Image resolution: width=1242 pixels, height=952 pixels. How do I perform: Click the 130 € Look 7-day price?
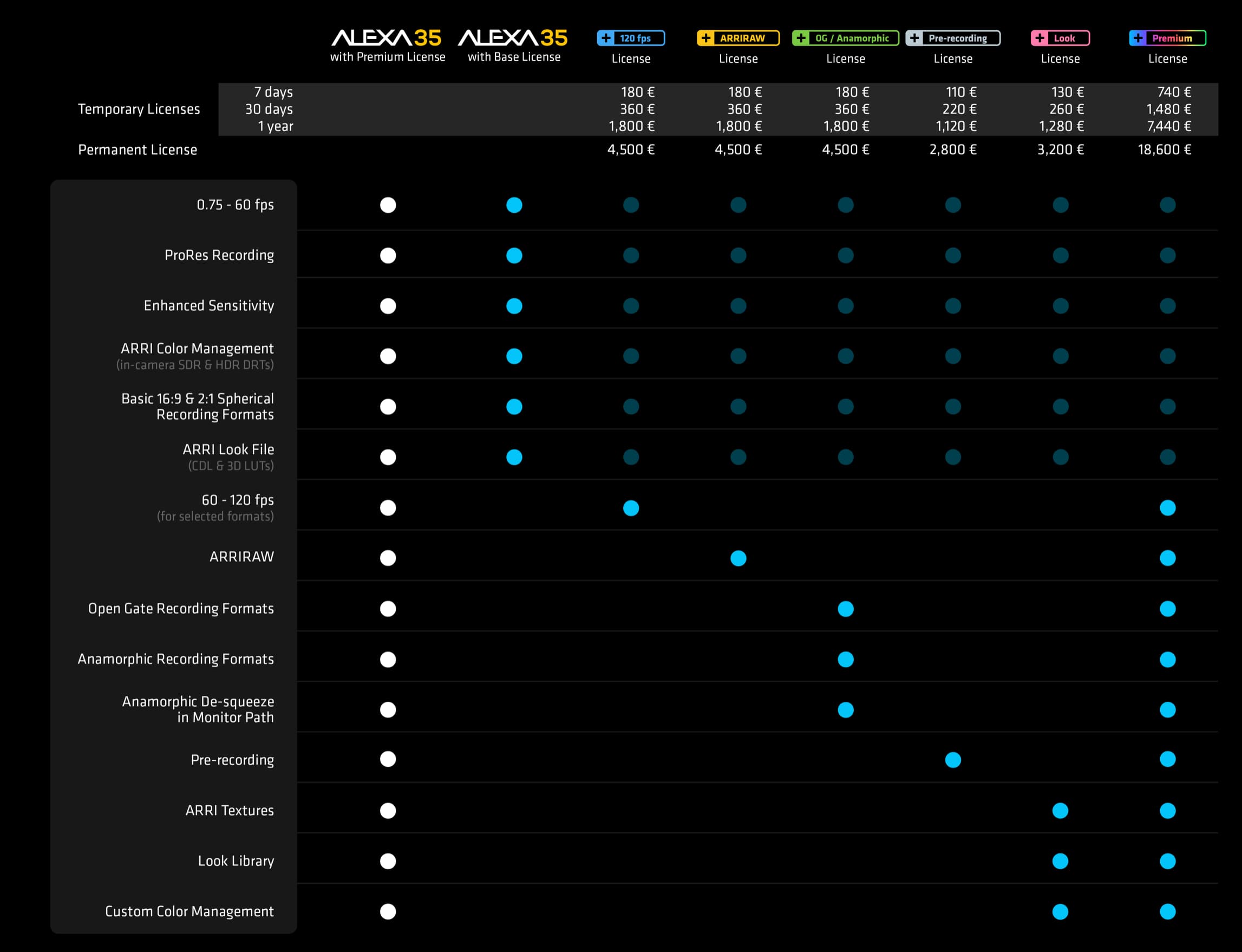(x=1068, y=92)
